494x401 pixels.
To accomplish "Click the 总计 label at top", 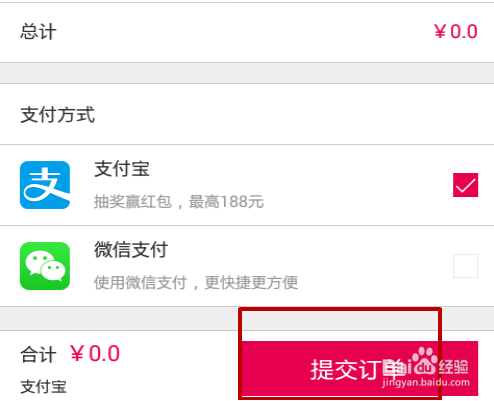I will [x=38, y=32].
